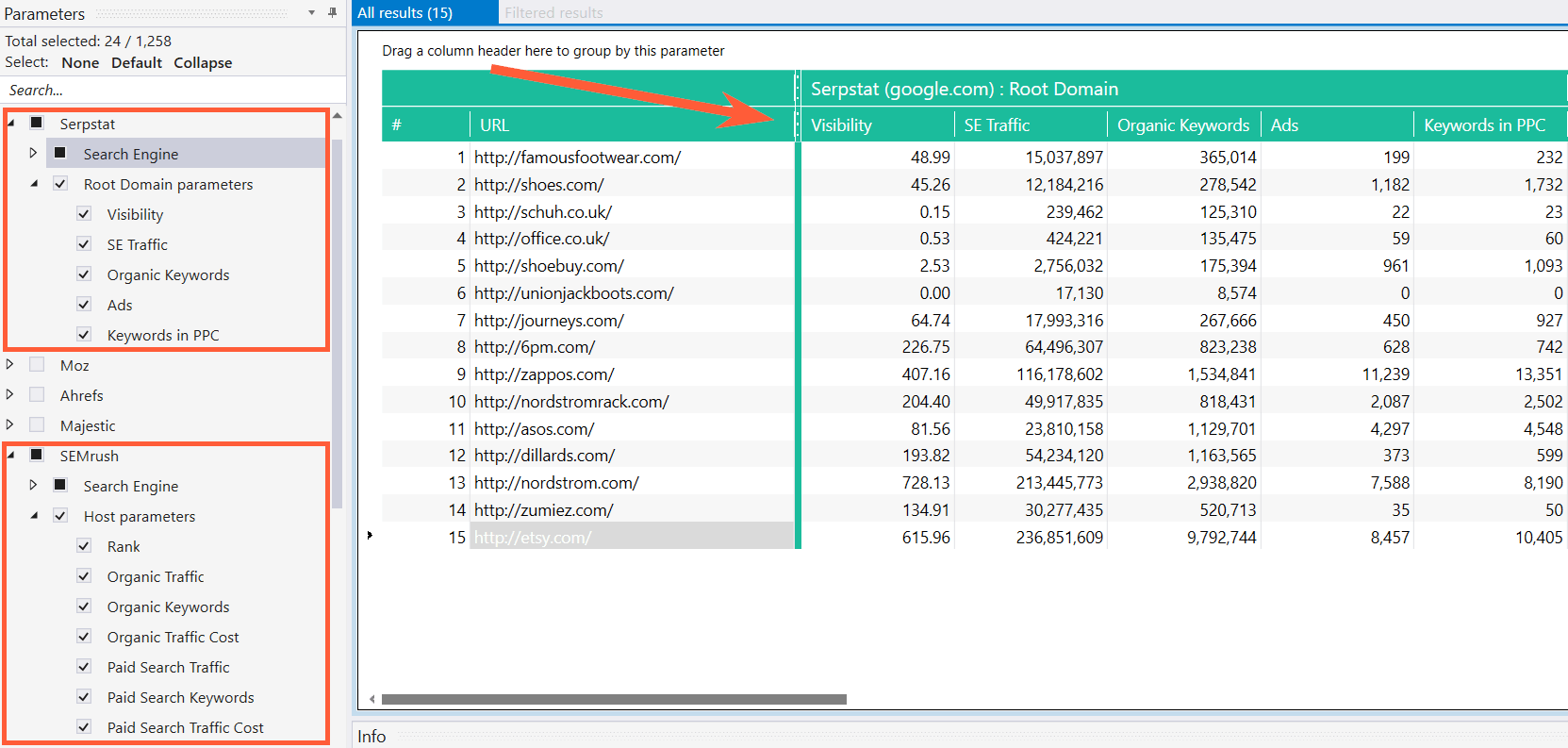Click the Parameters scroll-up arrow
The width and height of the screenshot is (1568, 748).
pos(338,115)
